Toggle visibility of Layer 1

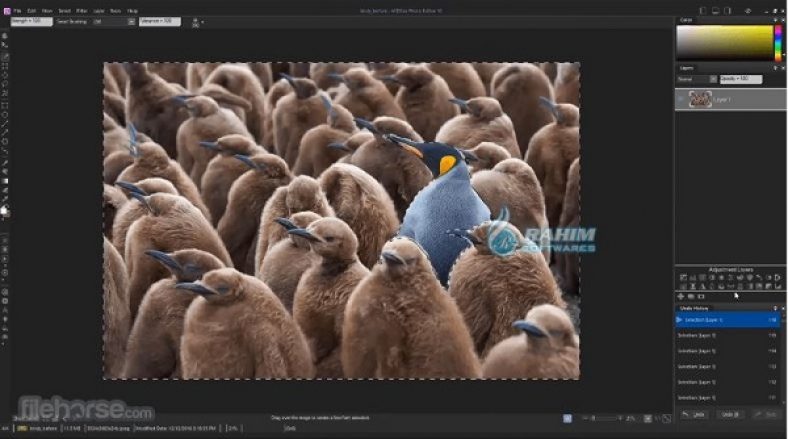[x=681, y=99]
